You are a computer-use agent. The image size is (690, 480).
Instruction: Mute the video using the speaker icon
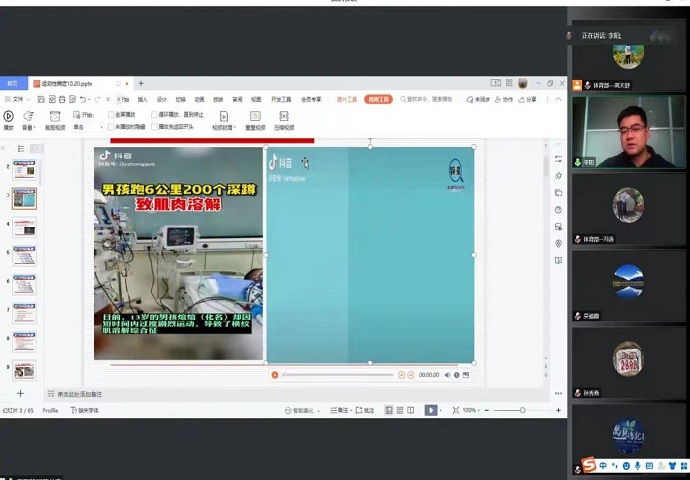click(446, 375)
